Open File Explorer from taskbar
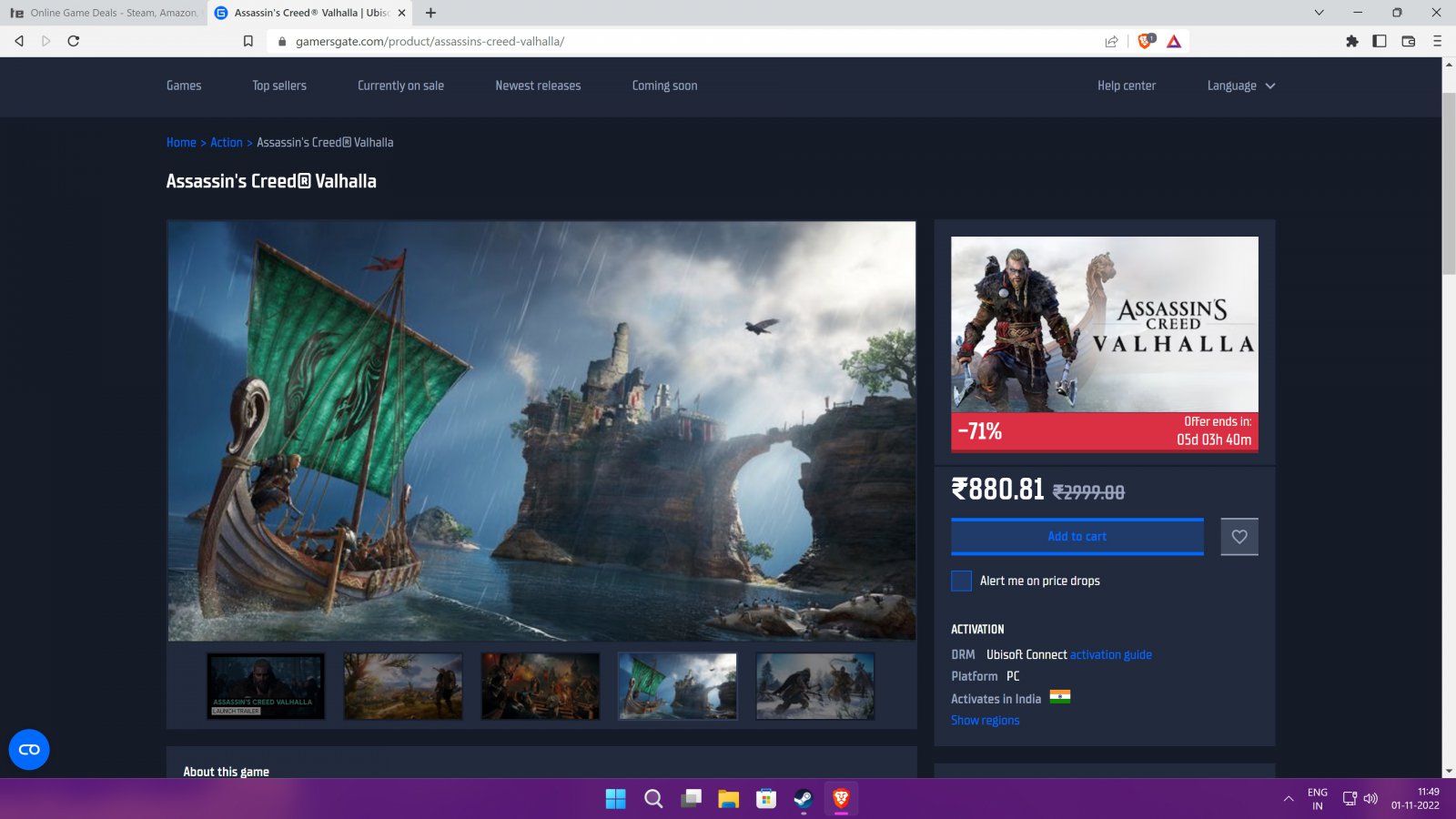 pyautogui.click(x=728, y=799)
